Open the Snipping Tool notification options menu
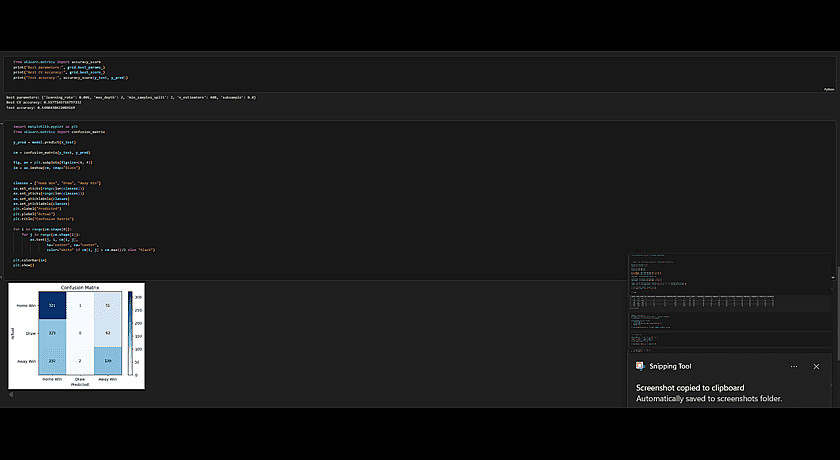The width and height of the screenshot is (840, 460). coord(793,367)
